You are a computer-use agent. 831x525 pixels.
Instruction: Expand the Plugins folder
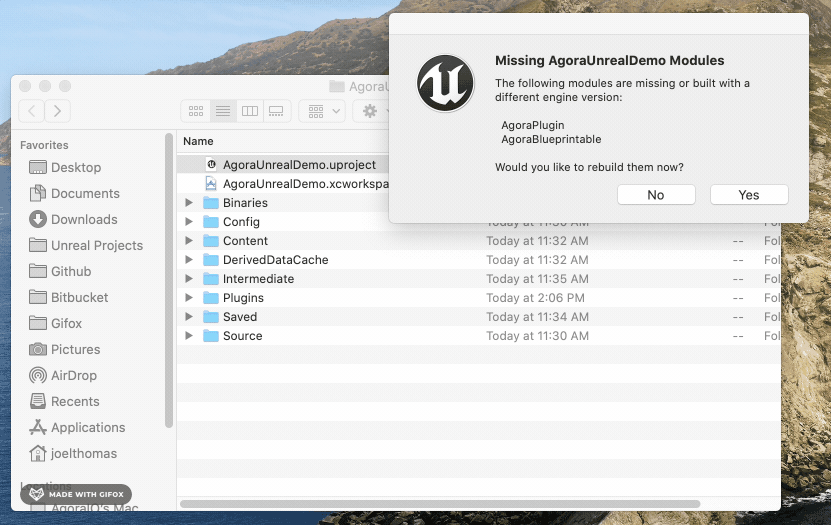(189, 298)
